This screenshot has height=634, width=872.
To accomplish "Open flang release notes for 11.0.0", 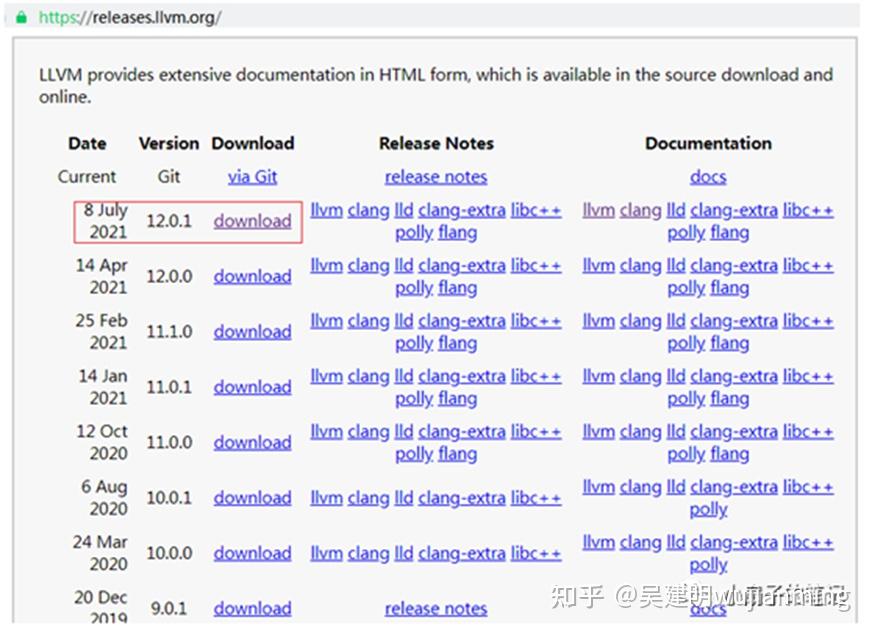I will [x=457, y=454].
